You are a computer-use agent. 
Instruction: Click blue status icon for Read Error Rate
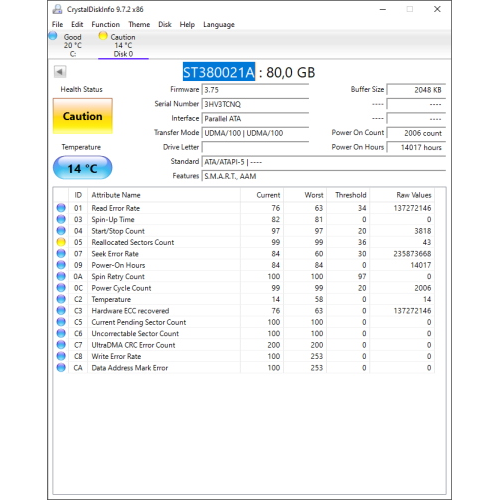(x=61, y=208)
